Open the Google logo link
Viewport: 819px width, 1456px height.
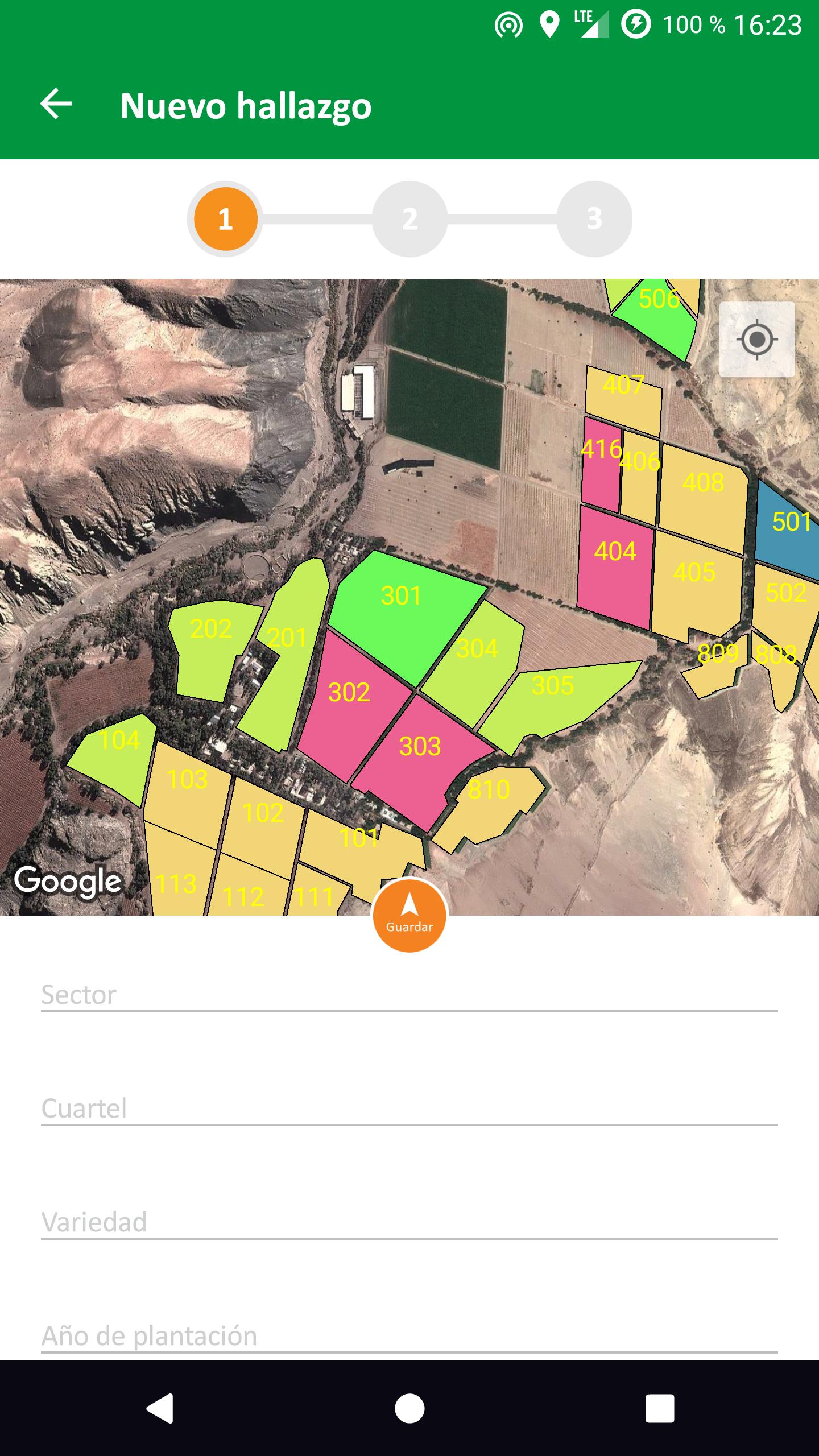(x=68, y=882)
